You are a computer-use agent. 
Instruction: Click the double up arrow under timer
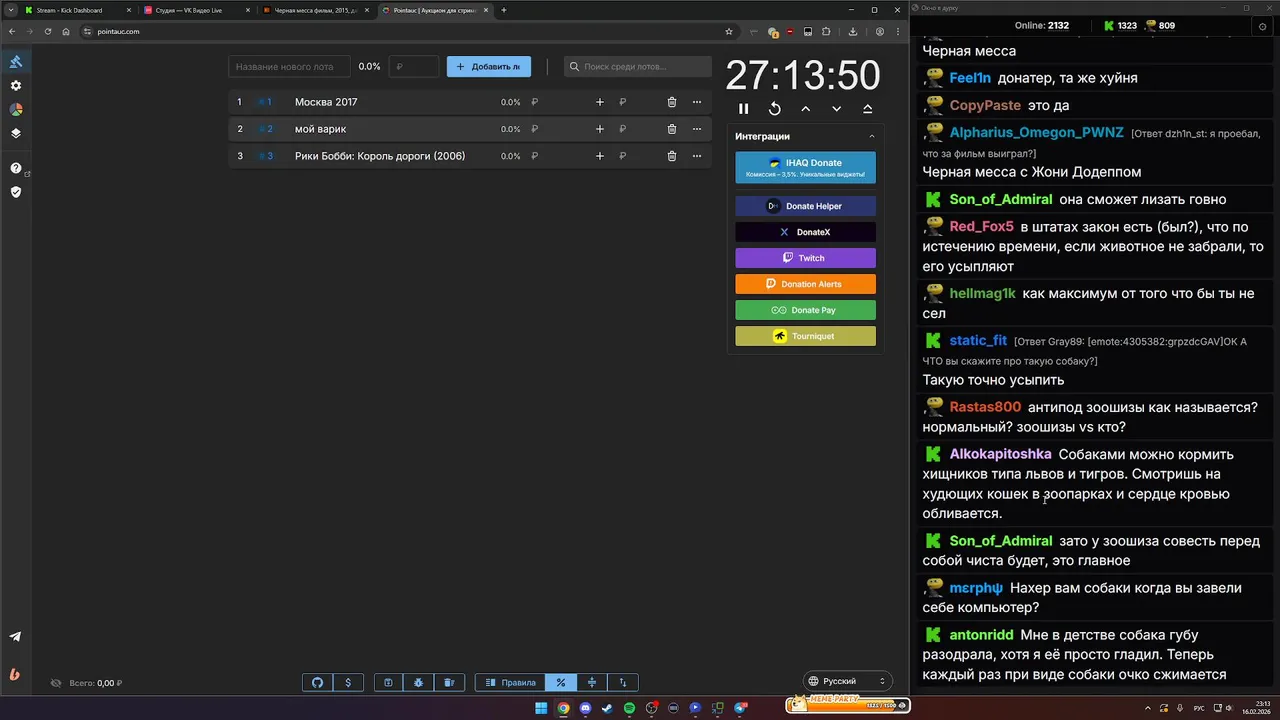(x=867, y=108)
